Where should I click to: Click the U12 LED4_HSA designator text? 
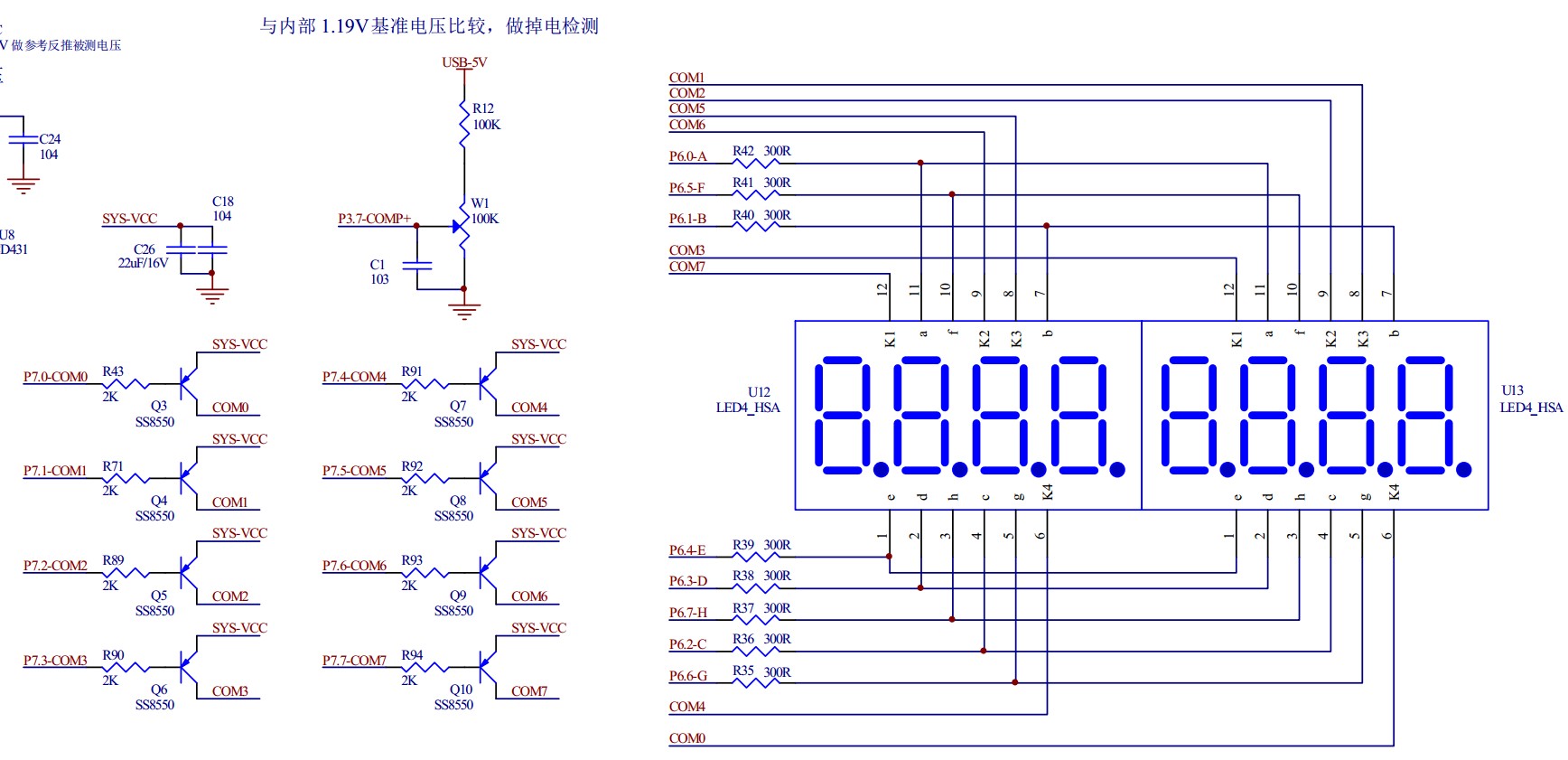(x=749, y=399)
